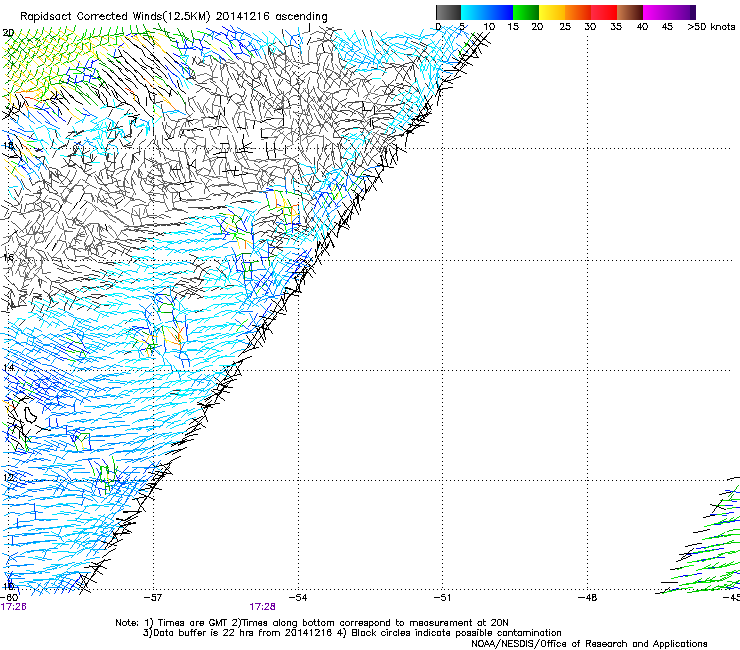Click the '-57' longitude axis label
740x650 pixels.
(153, 598)
